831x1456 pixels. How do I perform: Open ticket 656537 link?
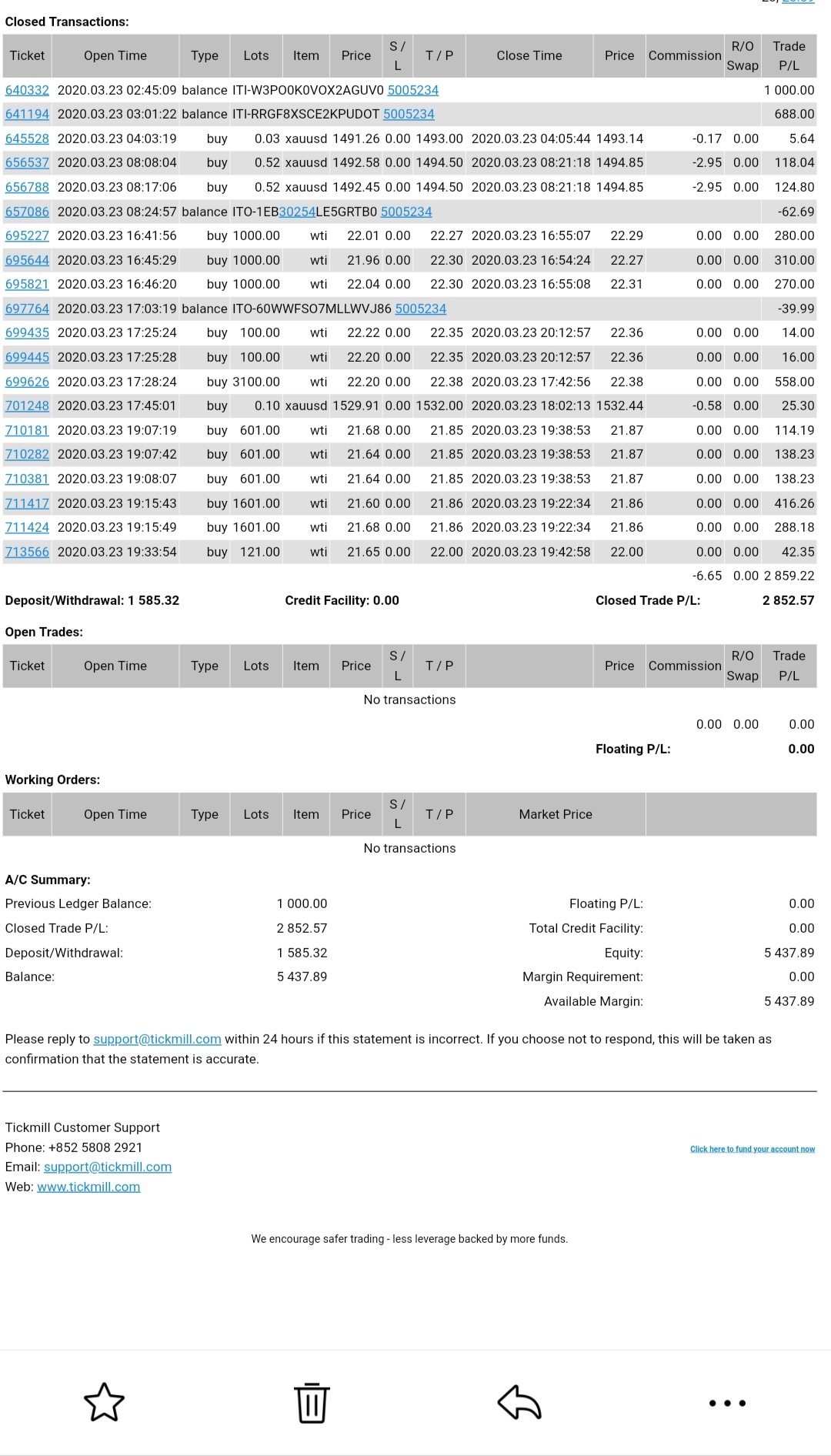tap(27, 162)
